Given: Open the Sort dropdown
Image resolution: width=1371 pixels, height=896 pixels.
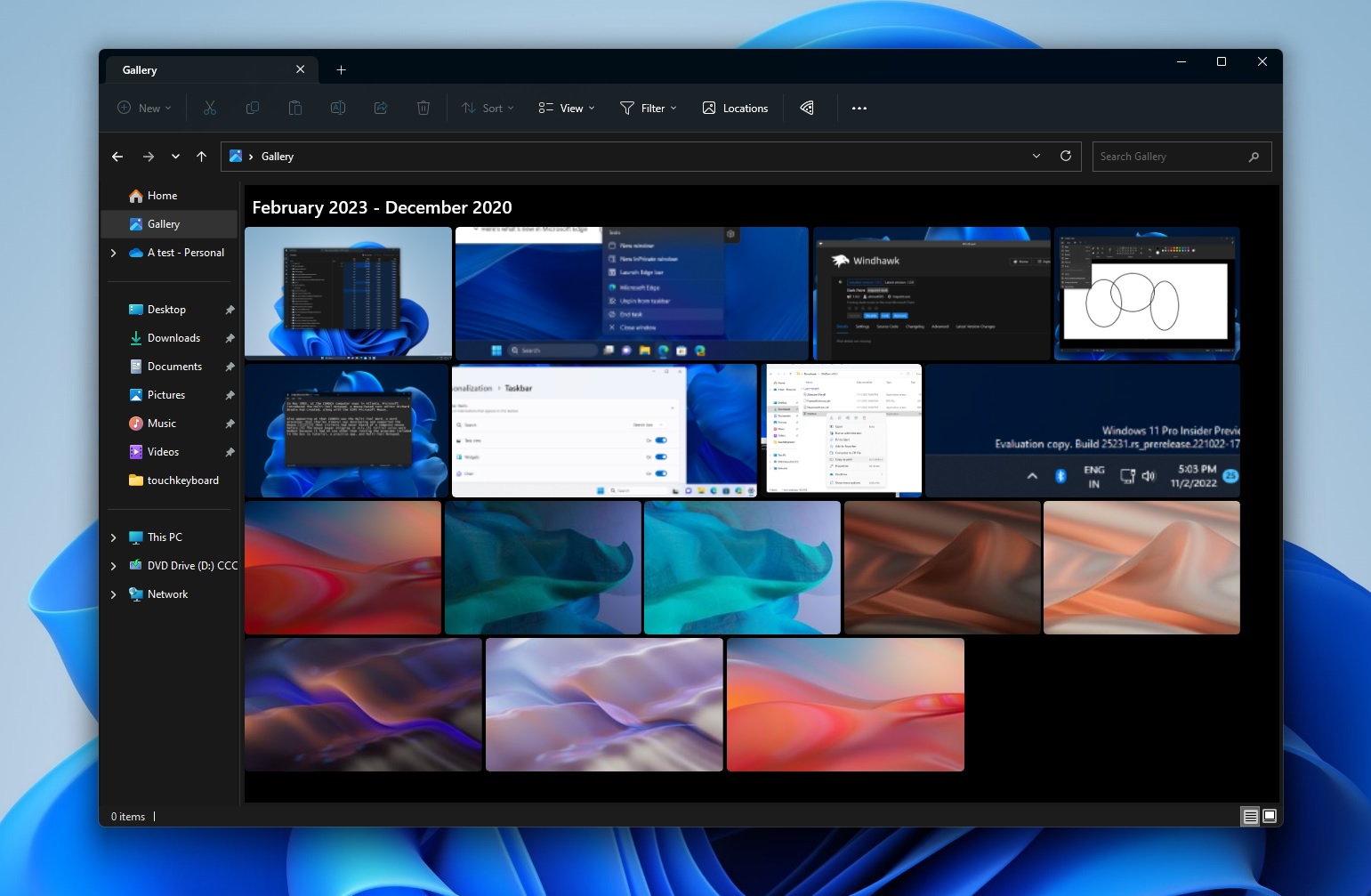Looking at the screenshot, I should pyautogui.click(x=487, y=108).
